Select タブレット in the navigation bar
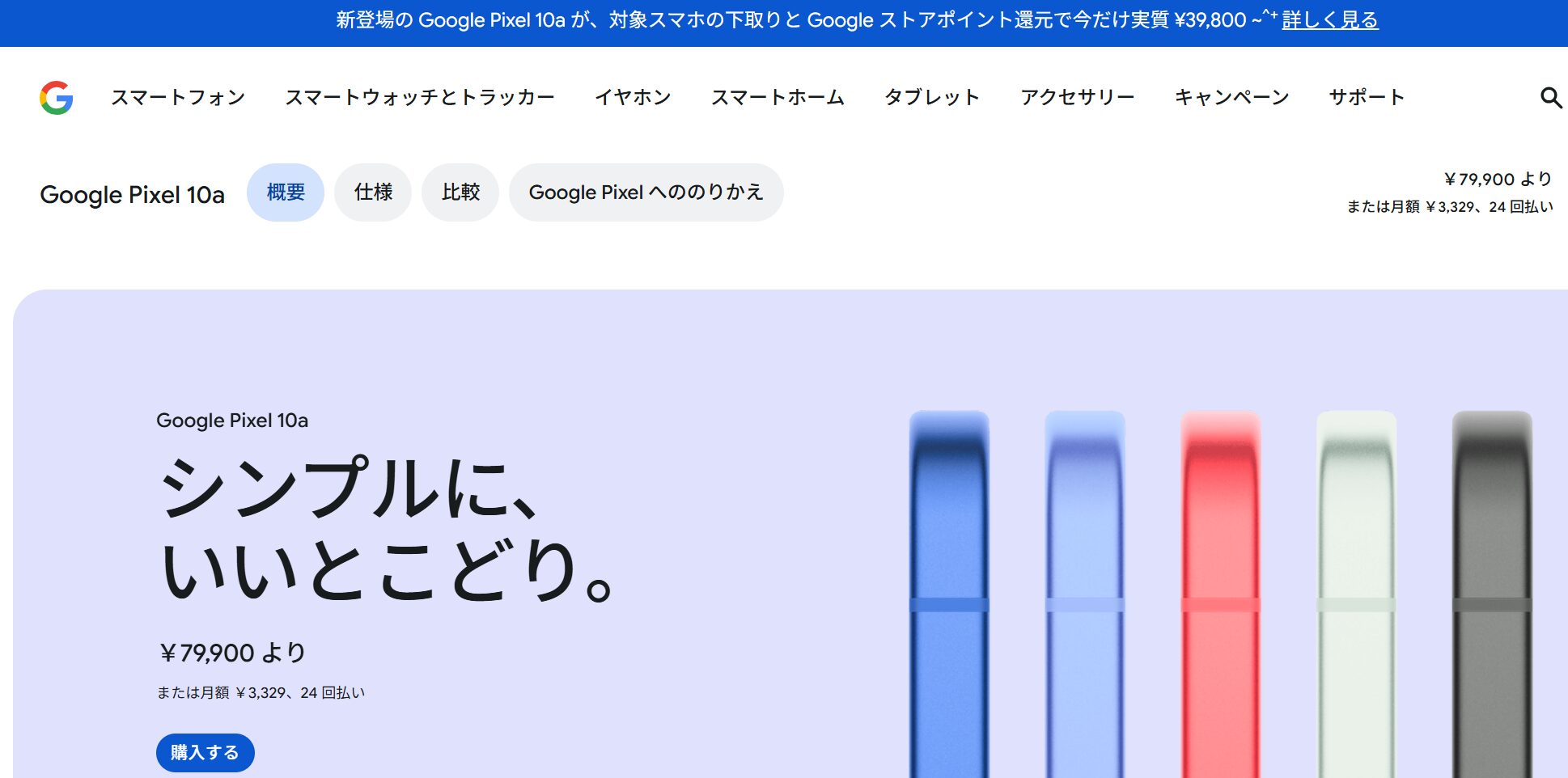Viewport: 1568px width, 778px height. point(932,98)
